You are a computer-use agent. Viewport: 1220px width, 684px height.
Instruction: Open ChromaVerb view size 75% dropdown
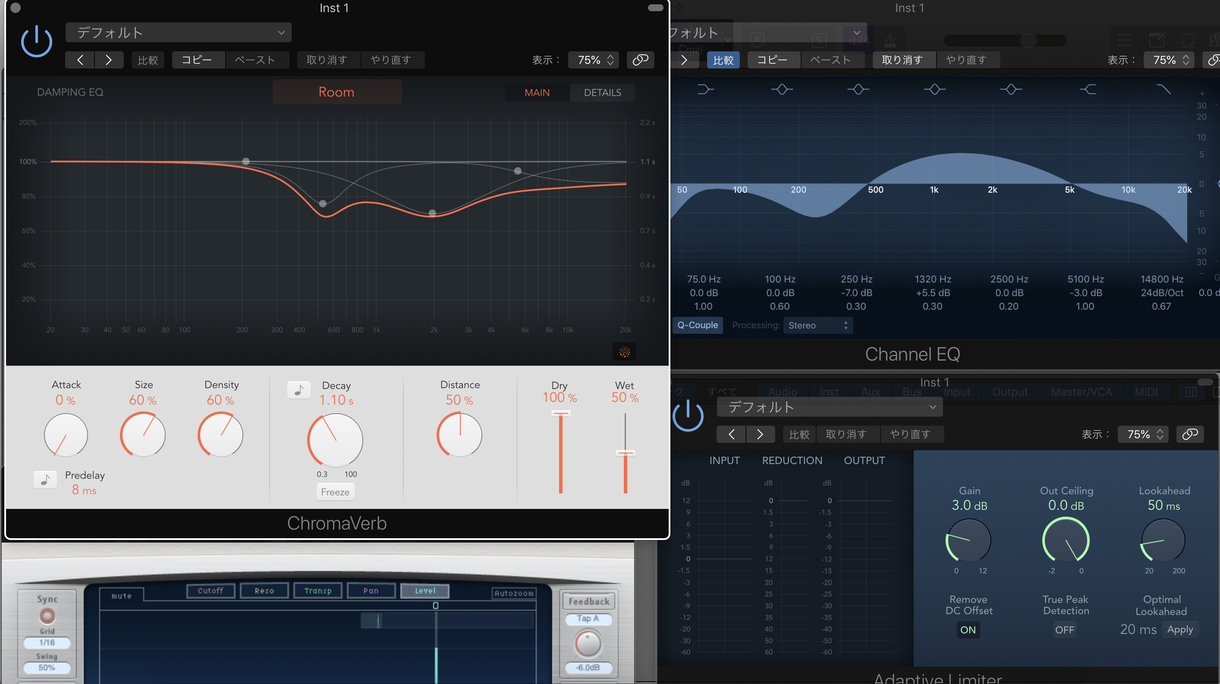[594, 60]
